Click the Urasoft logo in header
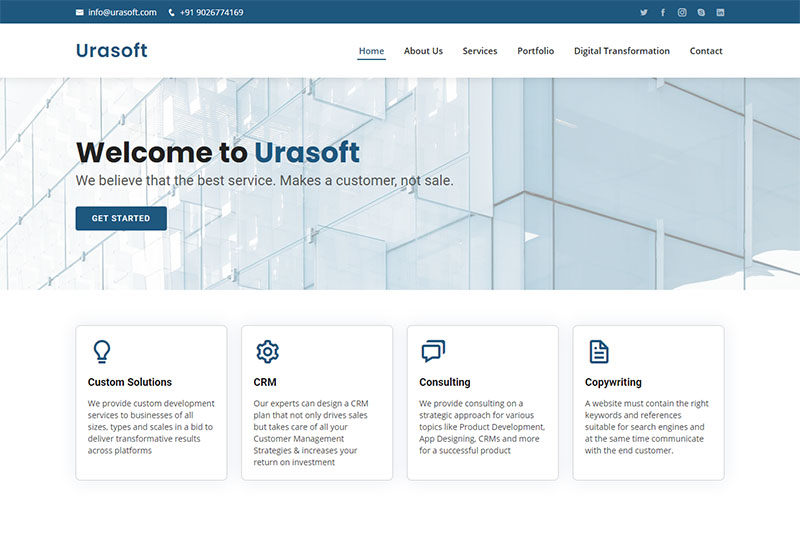Image resolution: width=800 pixels, height=533 pixels. coord(112,50)
